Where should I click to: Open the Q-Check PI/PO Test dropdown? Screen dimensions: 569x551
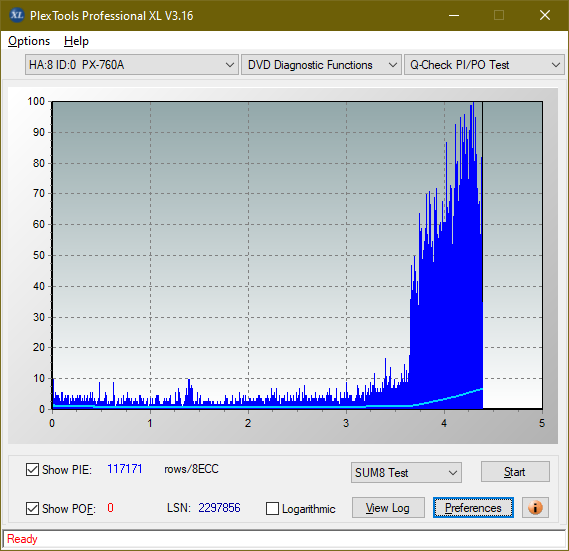pos(484,65)
